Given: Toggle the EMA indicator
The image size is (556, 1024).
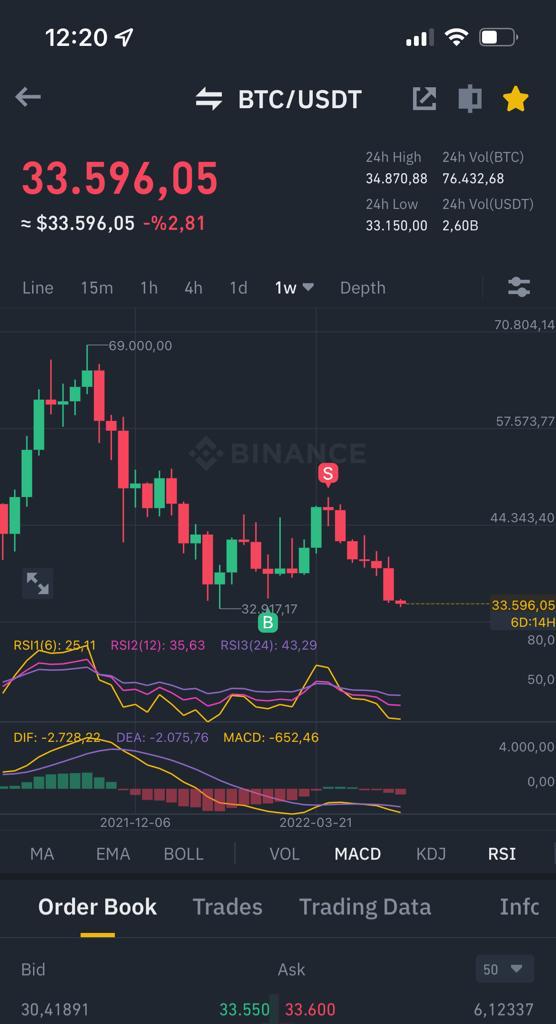Looking at the screenshot, I should (x=113, y=854).
